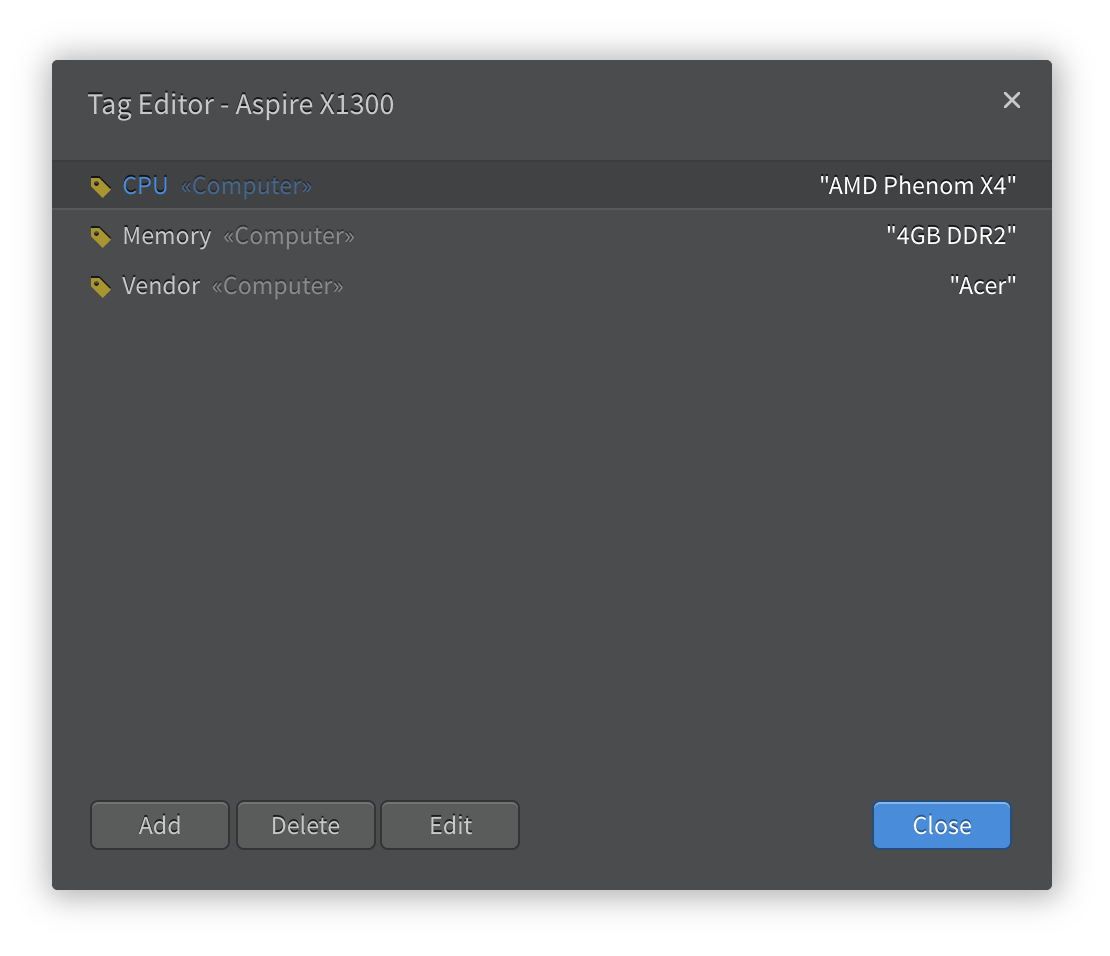The width and height of the screenshot is (1110, 956).
Task: Select the CPU tag name
Action: point(145,186)
